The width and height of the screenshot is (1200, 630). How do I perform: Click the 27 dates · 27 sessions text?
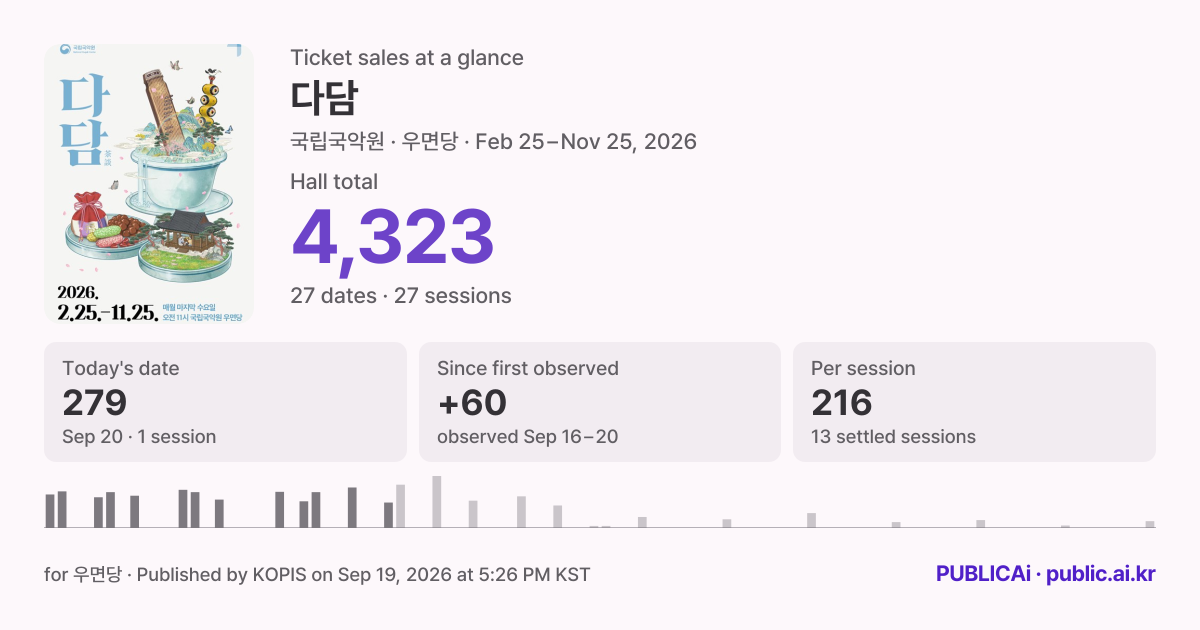pos(401,296)
